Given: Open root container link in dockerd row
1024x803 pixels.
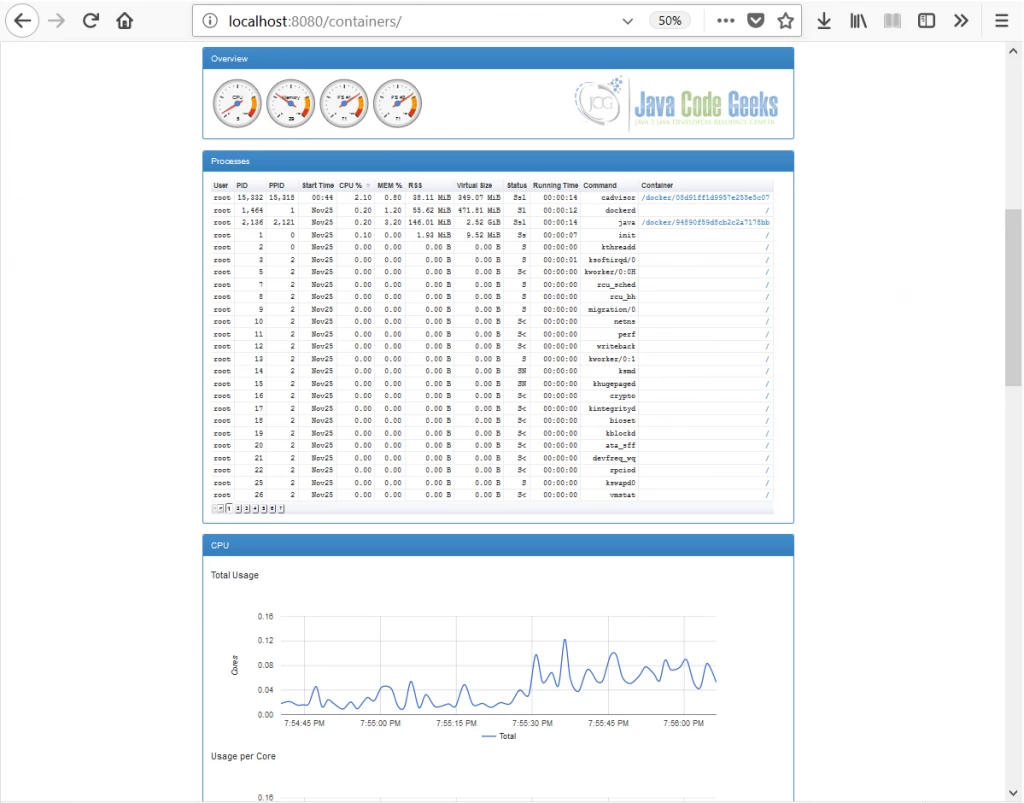Looking at the screenshot, I should pos(767,210).
